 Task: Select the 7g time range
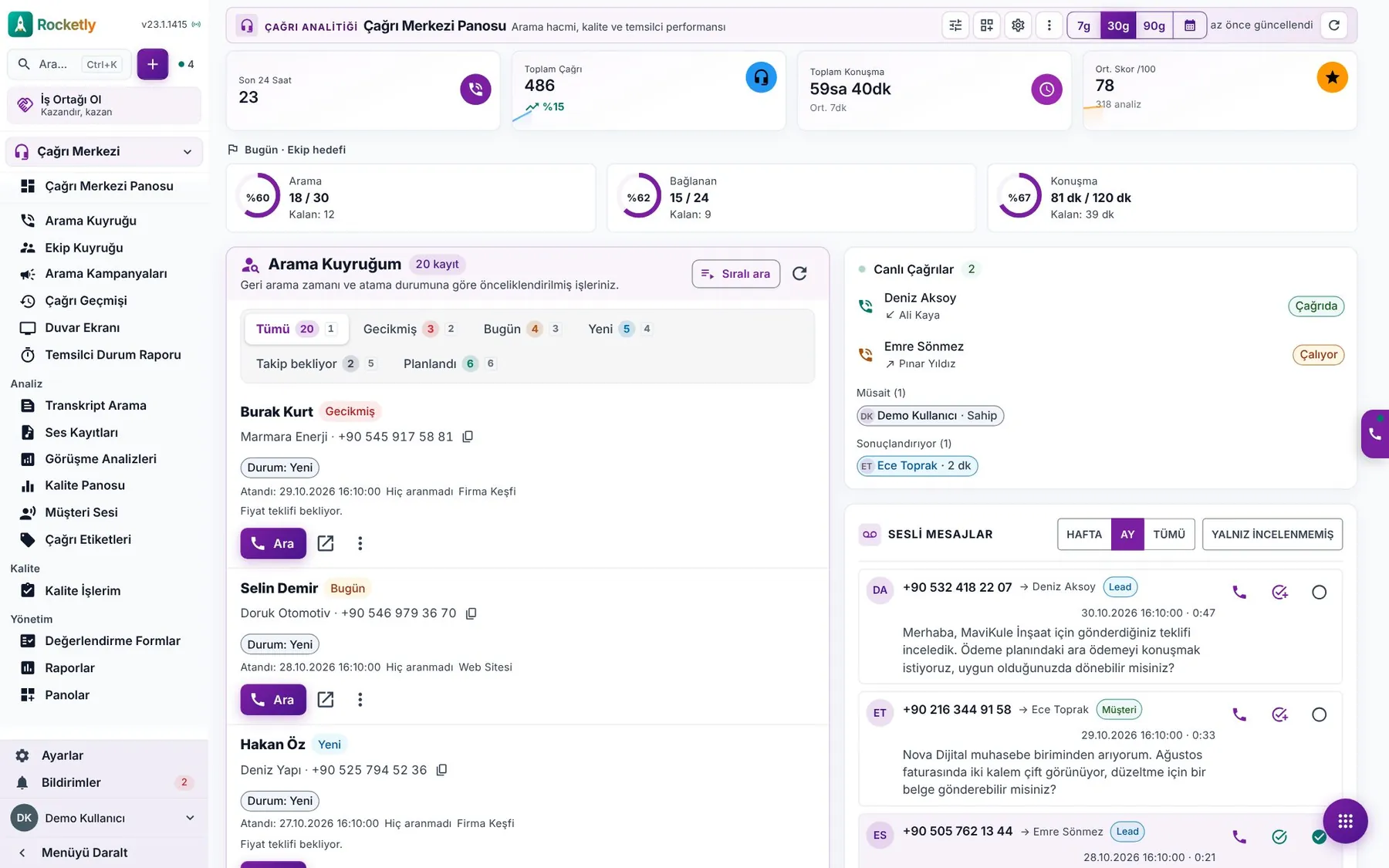click(1083, 25)
